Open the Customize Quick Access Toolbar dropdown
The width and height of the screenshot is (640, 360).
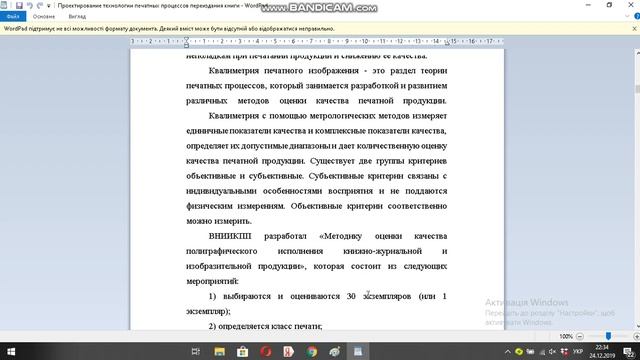(49, 6)
